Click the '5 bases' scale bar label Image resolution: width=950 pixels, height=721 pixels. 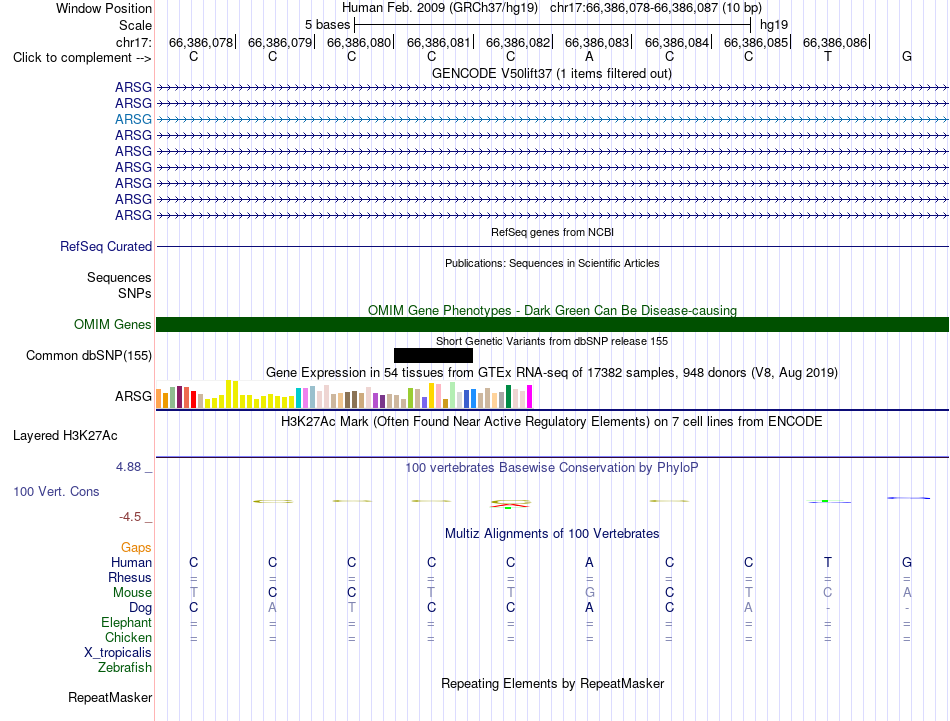(327, 25)
